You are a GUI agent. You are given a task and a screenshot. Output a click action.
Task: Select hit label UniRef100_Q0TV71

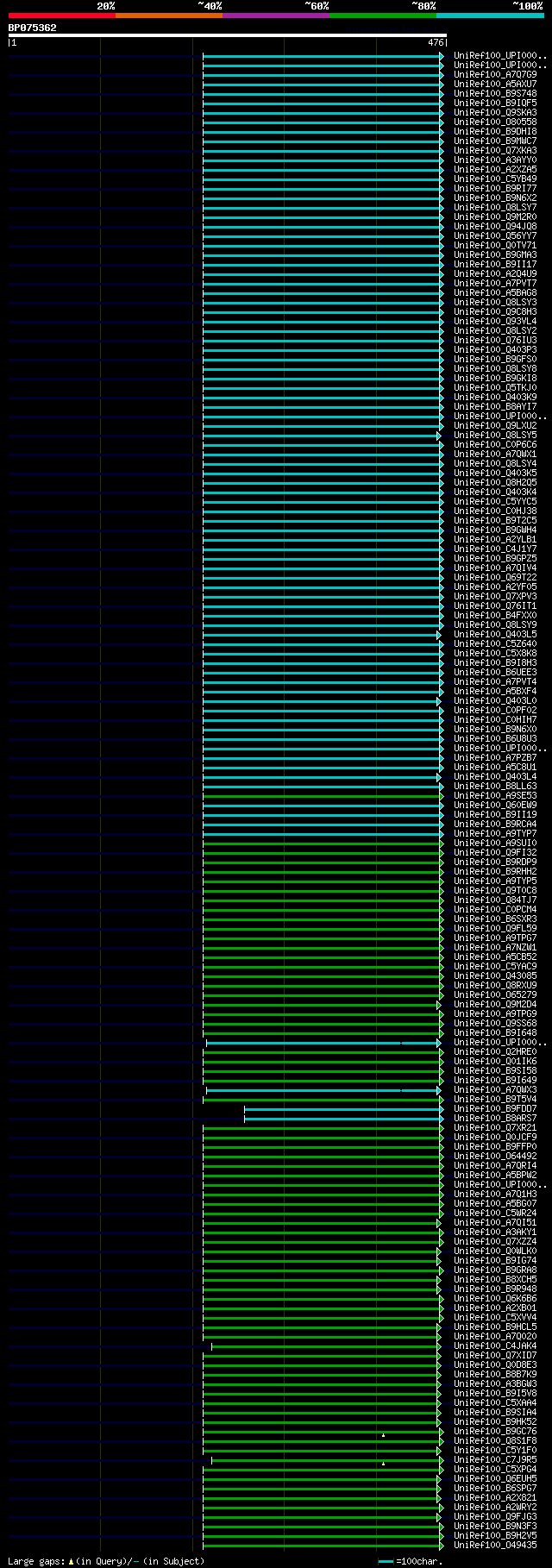coord(495,246)
